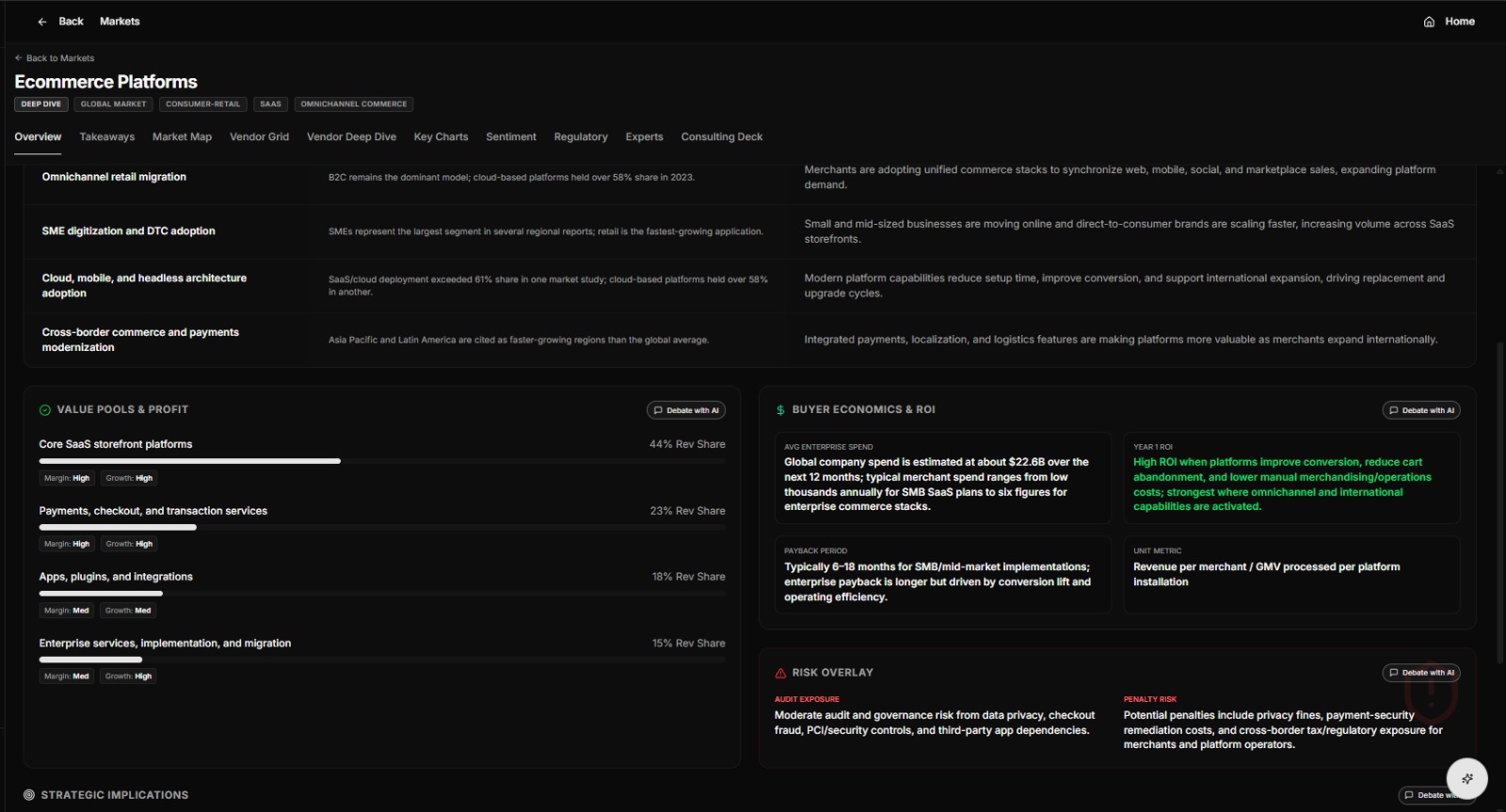Open Debate with AI for Strategic Implications

1435,795
